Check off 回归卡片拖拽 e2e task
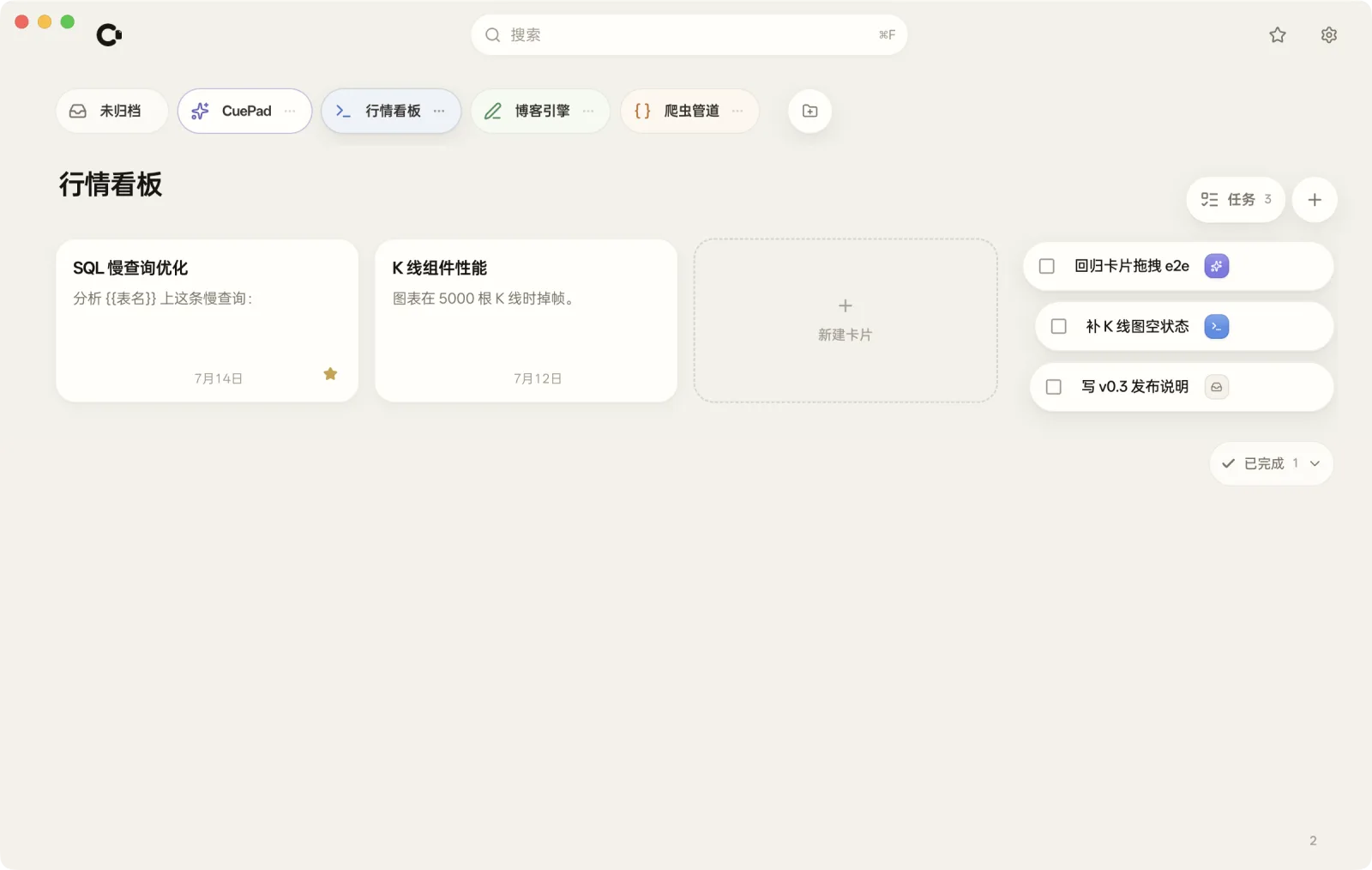Viewport: 1372px width, 870px height. (x=1047, y=266)
